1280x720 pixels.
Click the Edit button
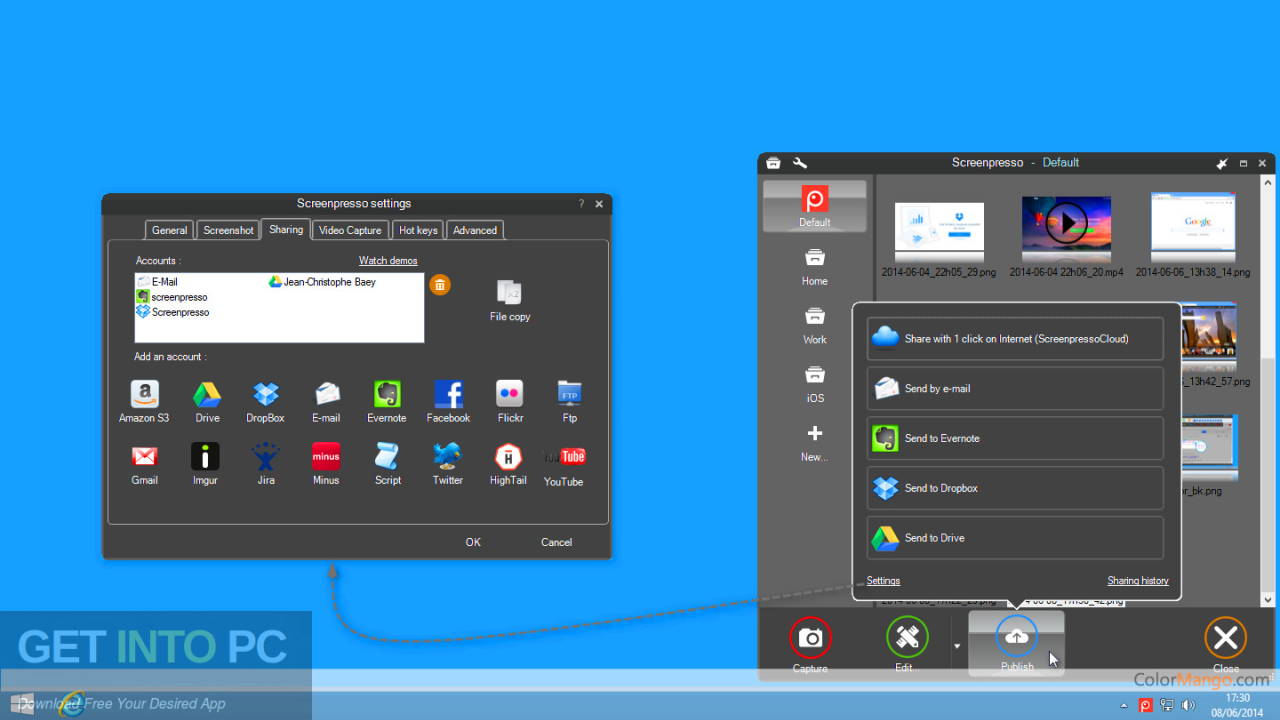click(x=907, y=644)
